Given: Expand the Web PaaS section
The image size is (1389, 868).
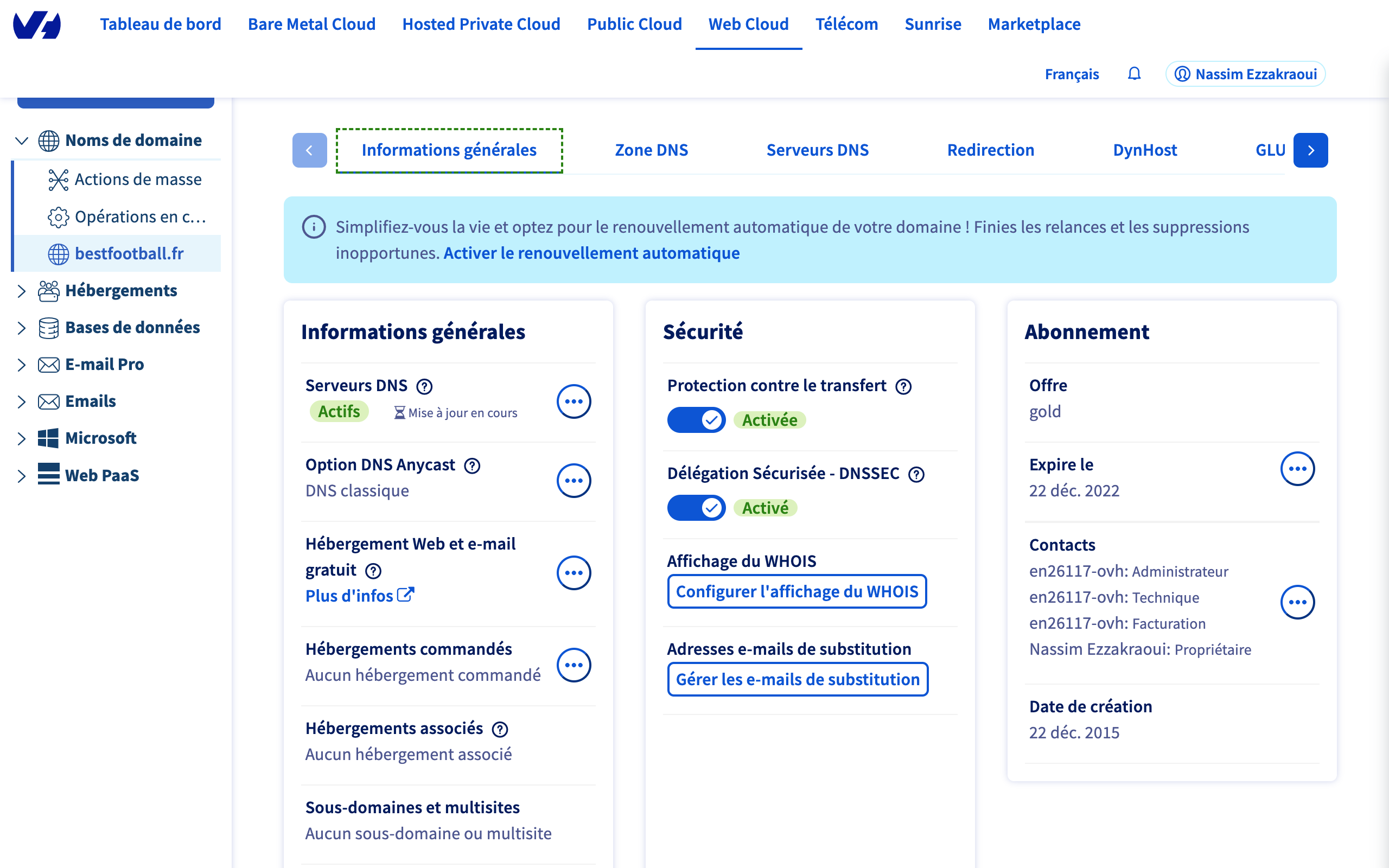Looking at the screenshot, I should pyautogui.click(x=22, y=476).
